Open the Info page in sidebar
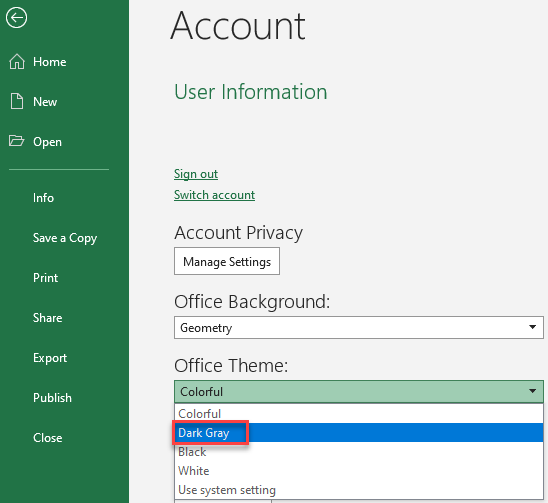This screenshot has height=503, width=548. pos(43,198)
